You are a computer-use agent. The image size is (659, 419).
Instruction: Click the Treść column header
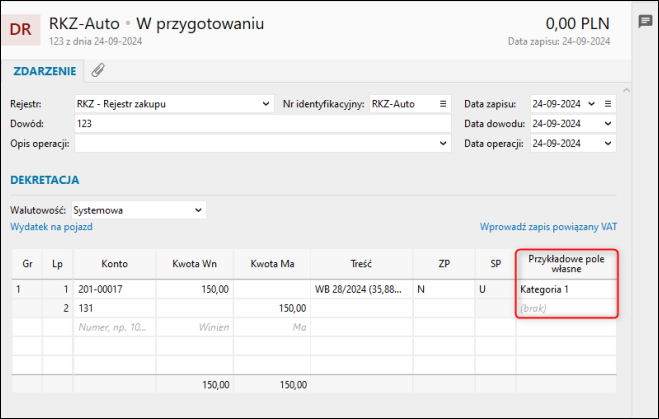[x=361, y=264]
